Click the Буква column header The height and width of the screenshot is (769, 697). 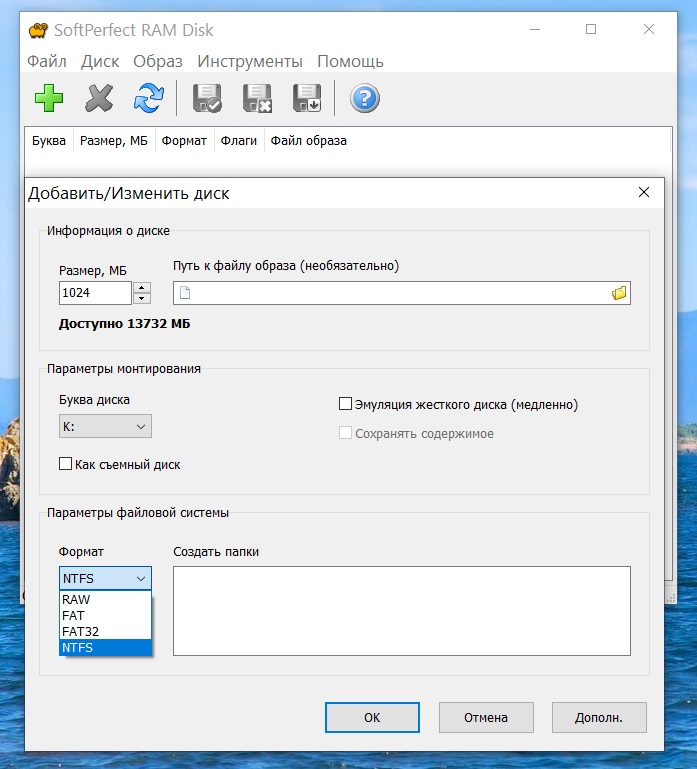click(x=49, y=141)
